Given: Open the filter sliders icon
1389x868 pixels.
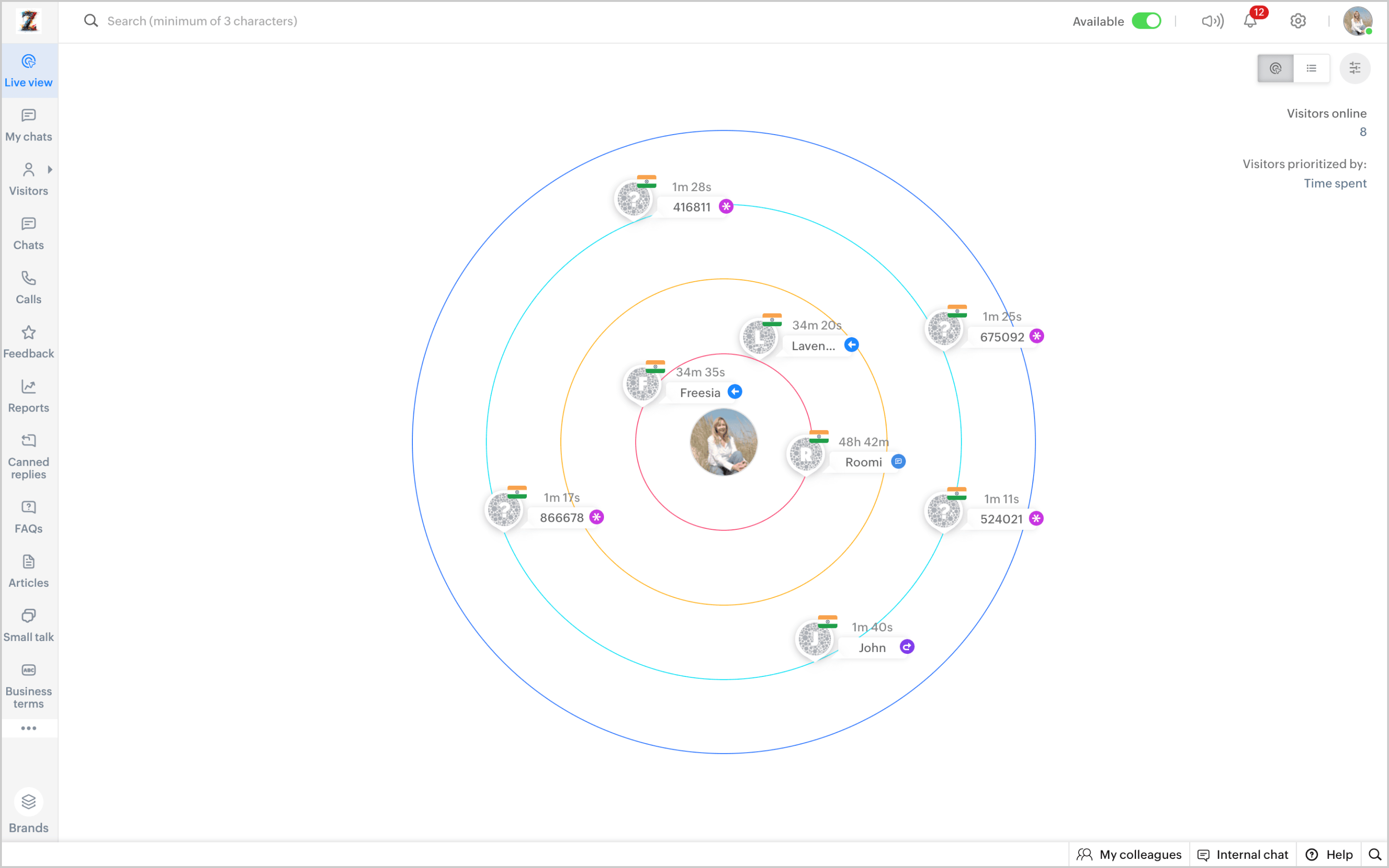Looking at the screenshot, I should click(x=1355, y=69).
